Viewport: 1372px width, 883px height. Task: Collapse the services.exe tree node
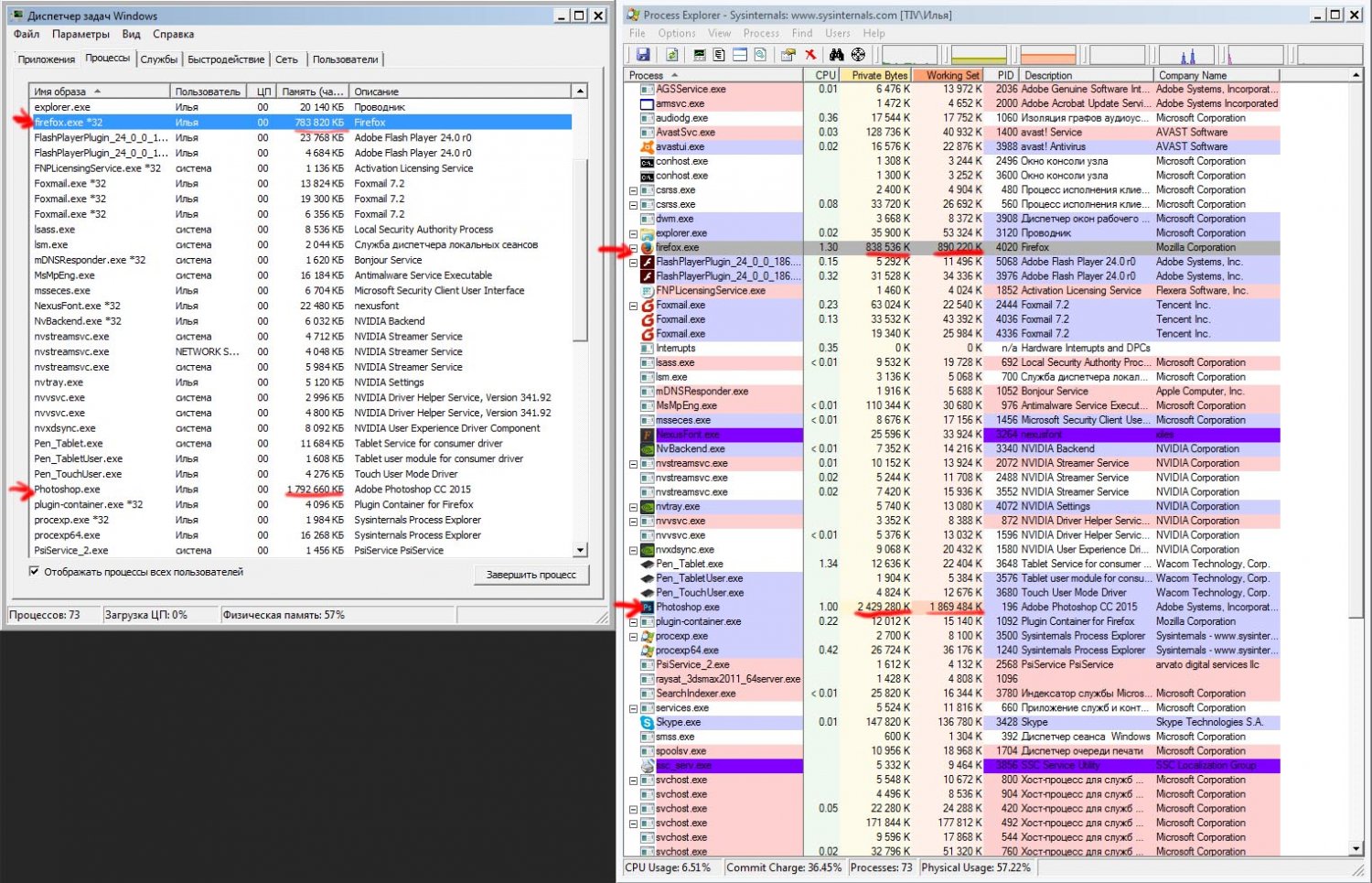coord(633,708)
